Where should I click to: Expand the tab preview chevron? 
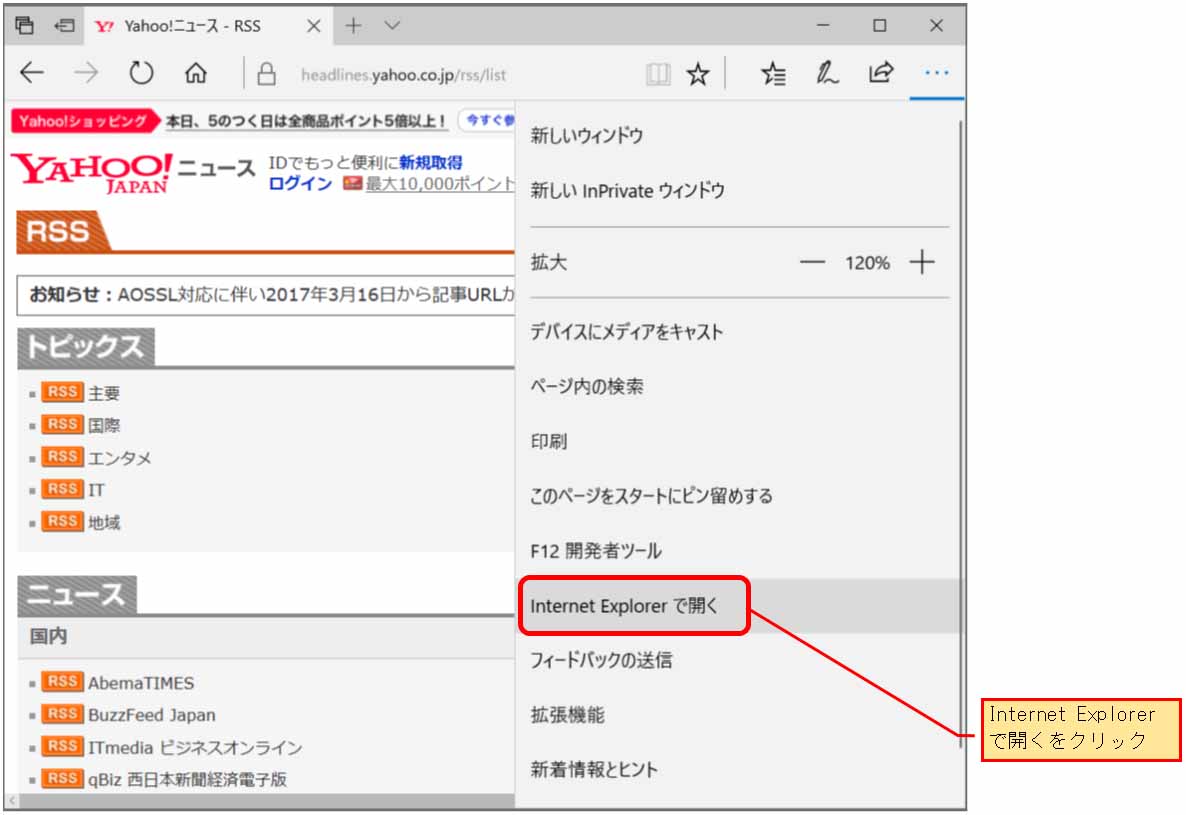392,25
